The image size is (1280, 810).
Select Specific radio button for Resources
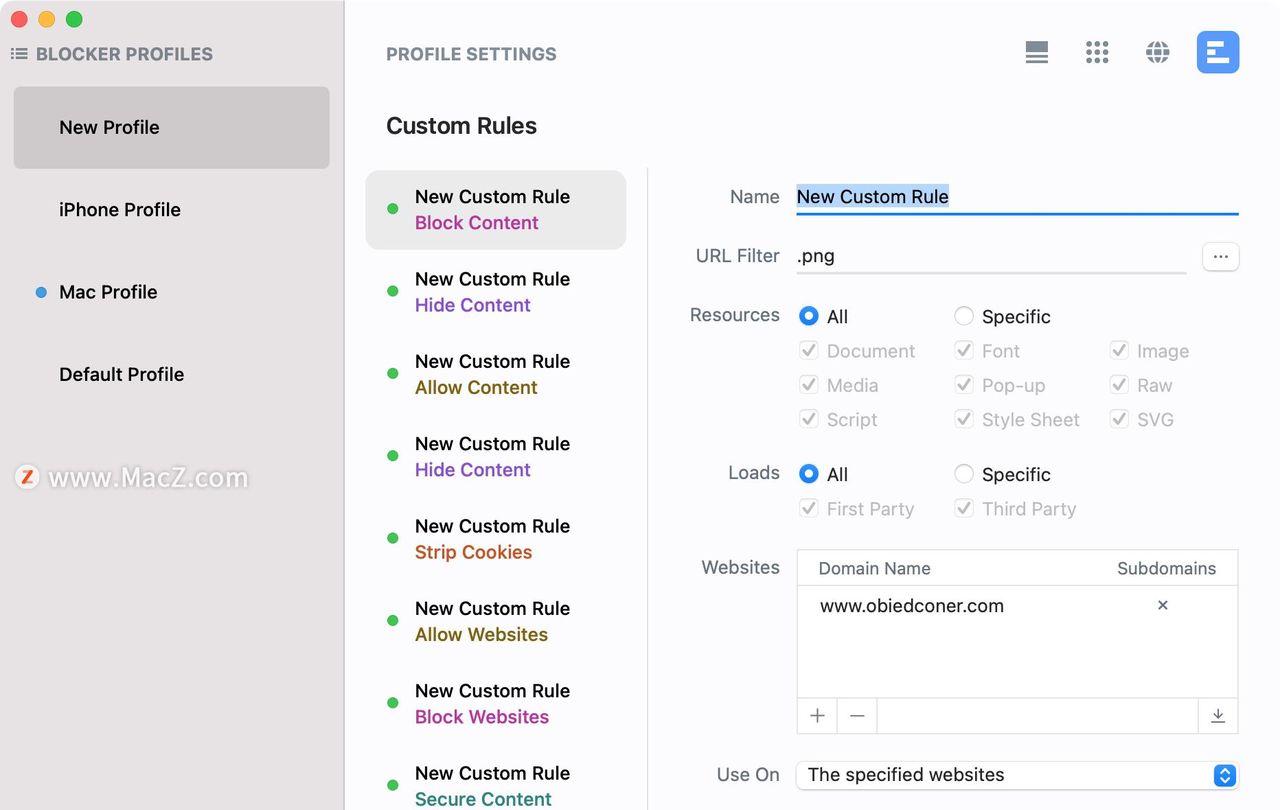click(964, 317)
